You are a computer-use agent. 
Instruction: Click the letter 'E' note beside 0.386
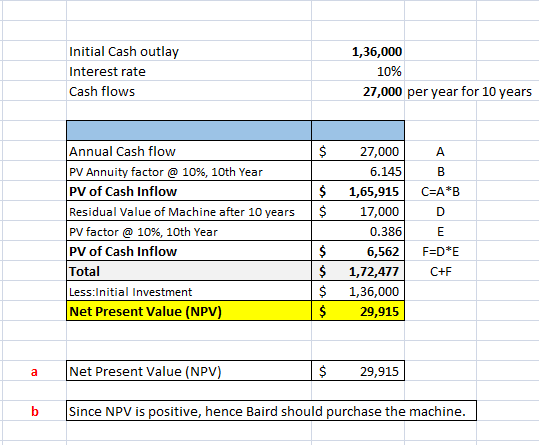[440, 232]
